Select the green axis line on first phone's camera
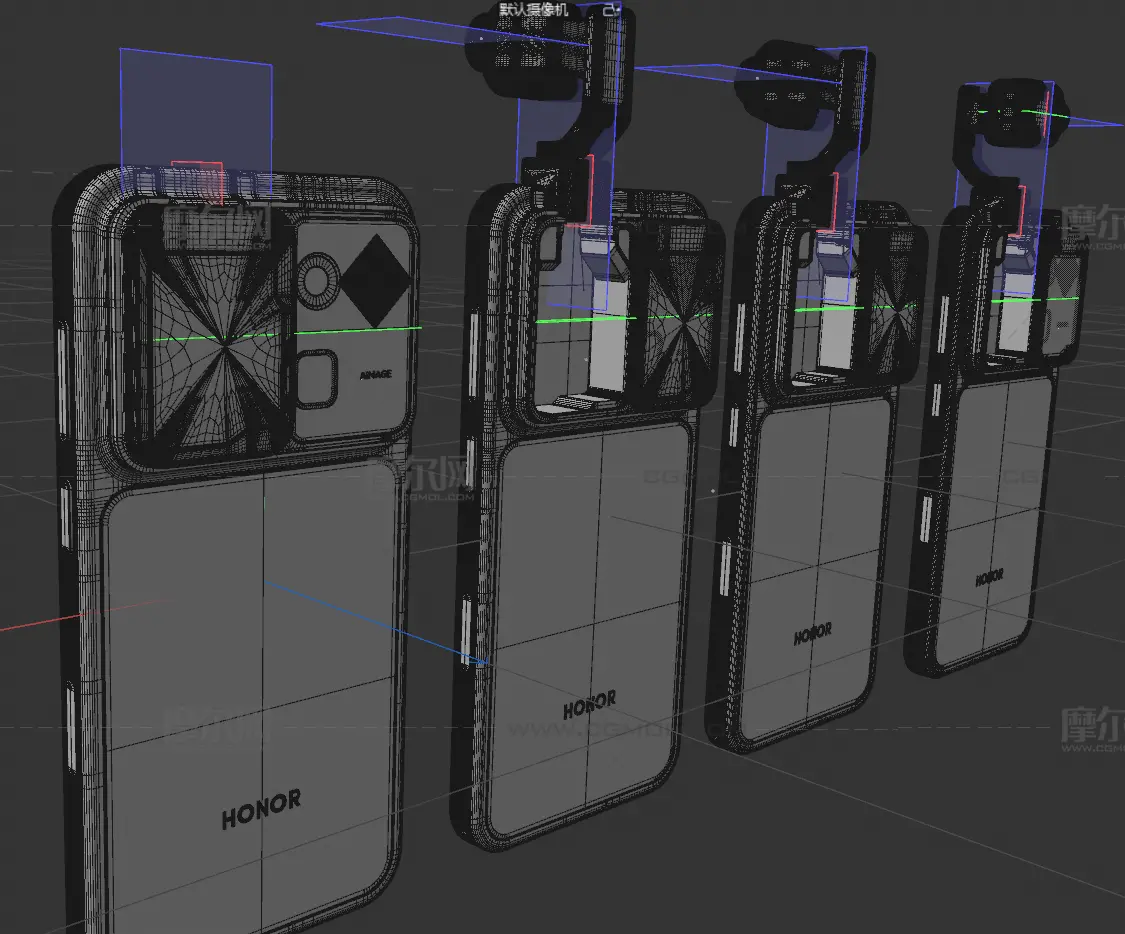 [x=287, y=334]
